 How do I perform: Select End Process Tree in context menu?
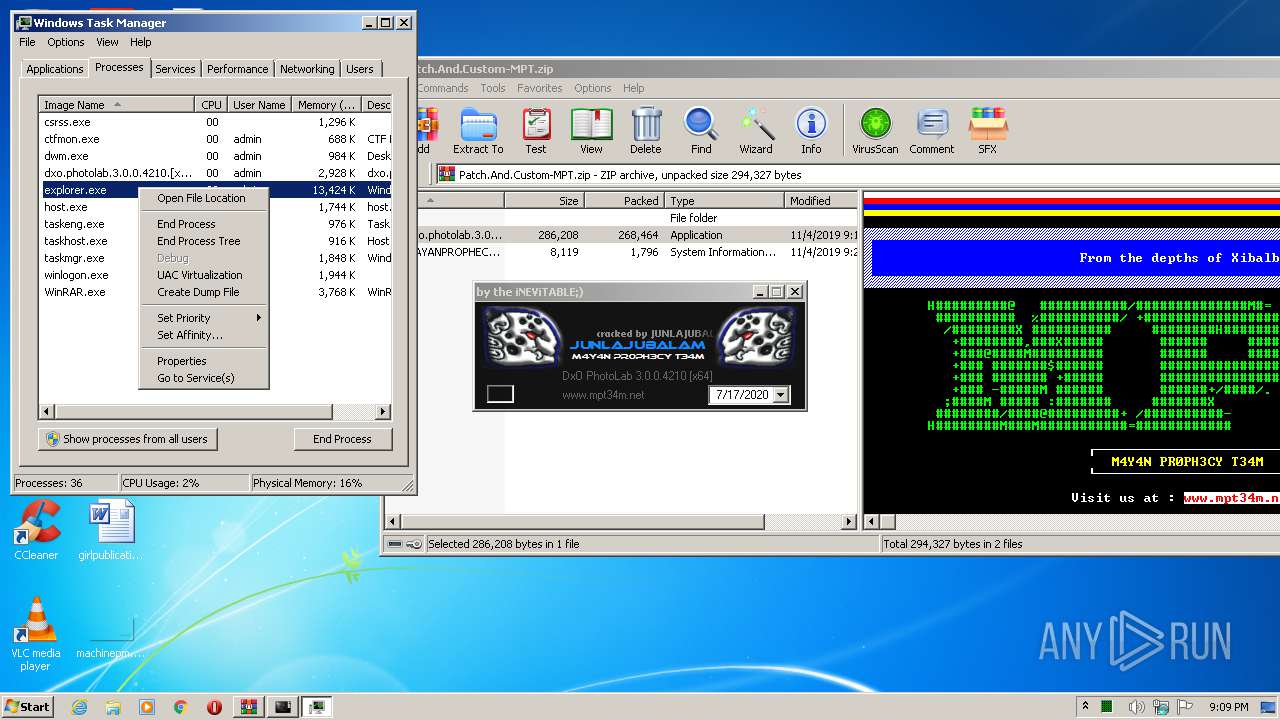click(x=204, y=241)
